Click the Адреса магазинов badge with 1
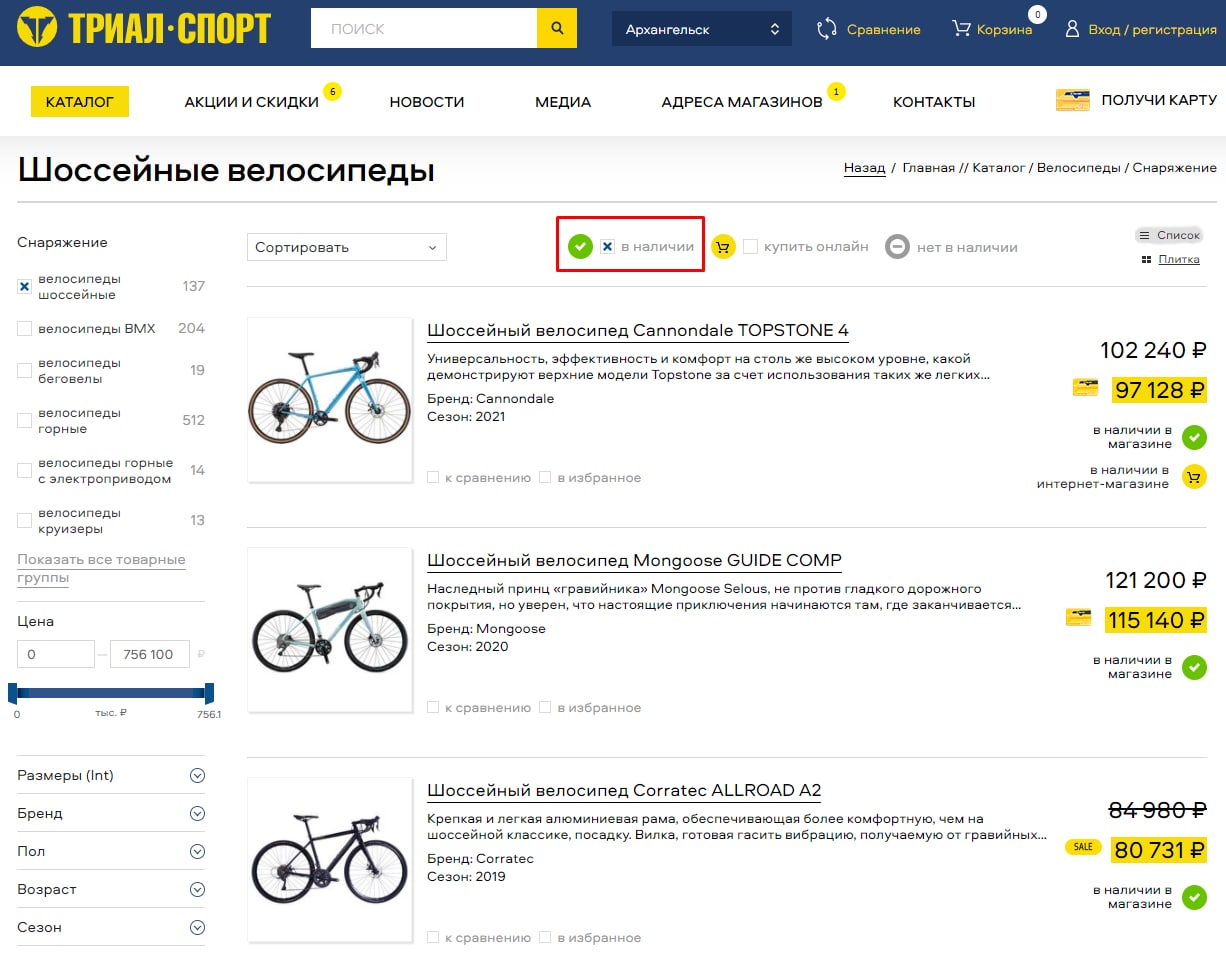 pos(836,92)
